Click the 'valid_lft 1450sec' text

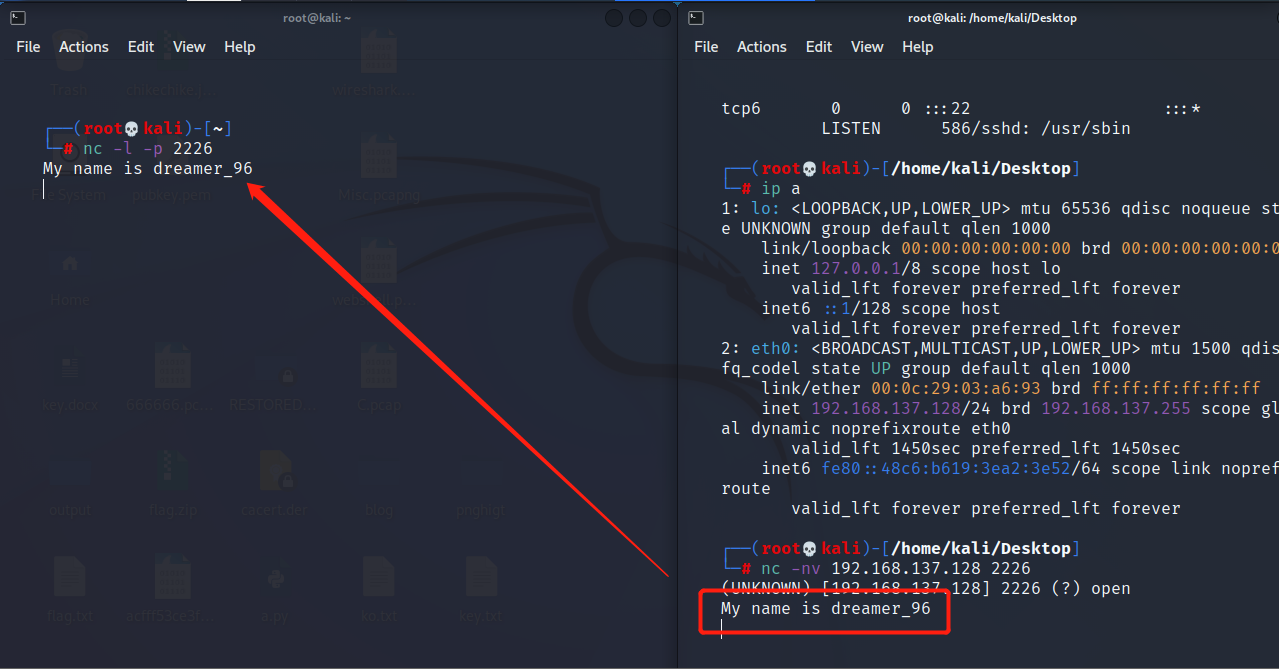point(876,449)
